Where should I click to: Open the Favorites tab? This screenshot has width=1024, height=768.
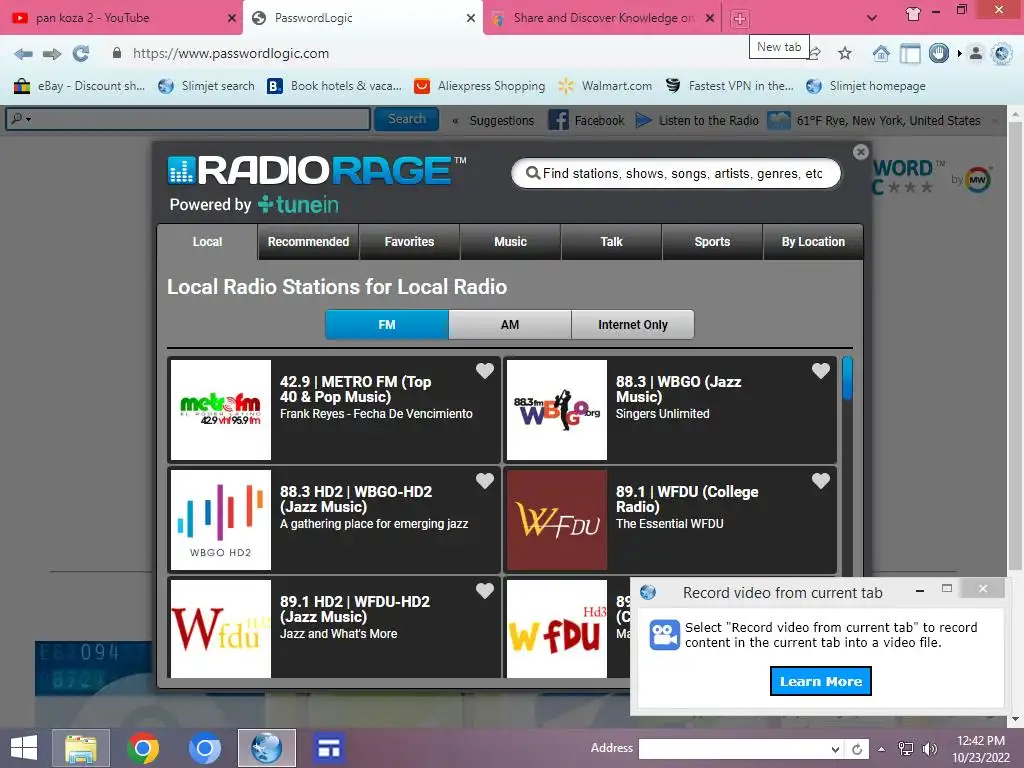409,242
